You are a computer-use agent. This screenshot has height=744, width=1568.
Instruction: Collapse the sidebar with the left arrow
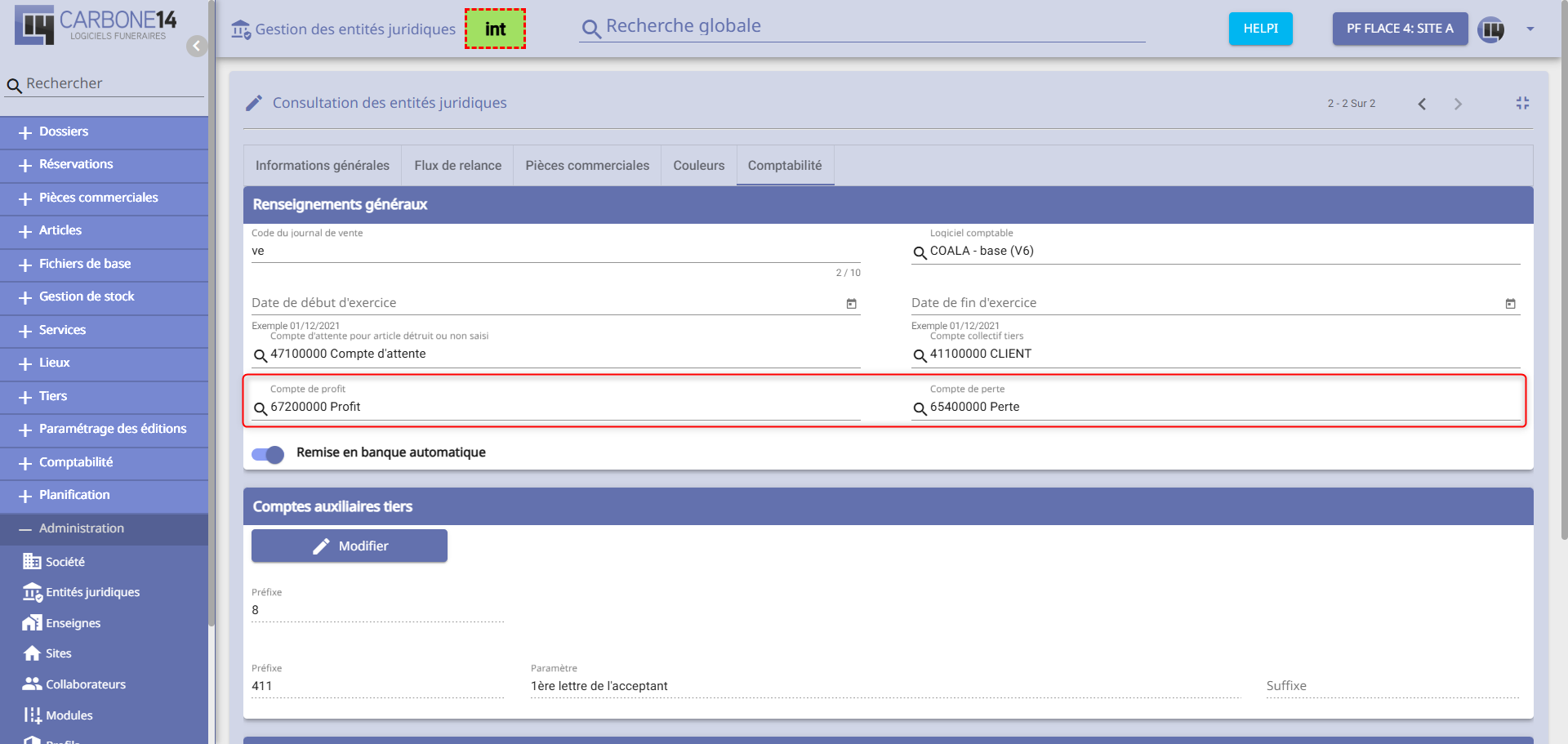[196, 46]
